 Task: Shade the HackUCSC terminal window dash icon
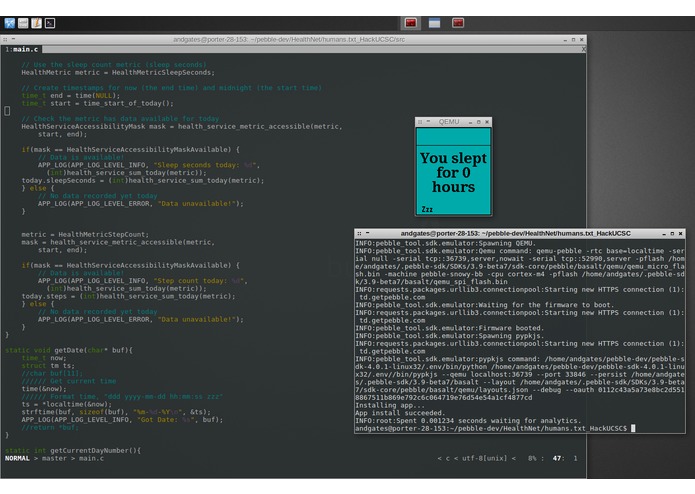367,233
